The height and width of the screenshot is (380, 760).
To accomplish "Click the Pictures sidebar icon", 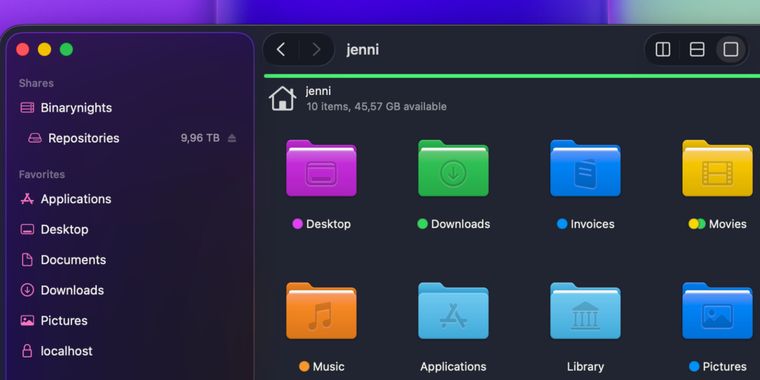I will pos(27,320).
